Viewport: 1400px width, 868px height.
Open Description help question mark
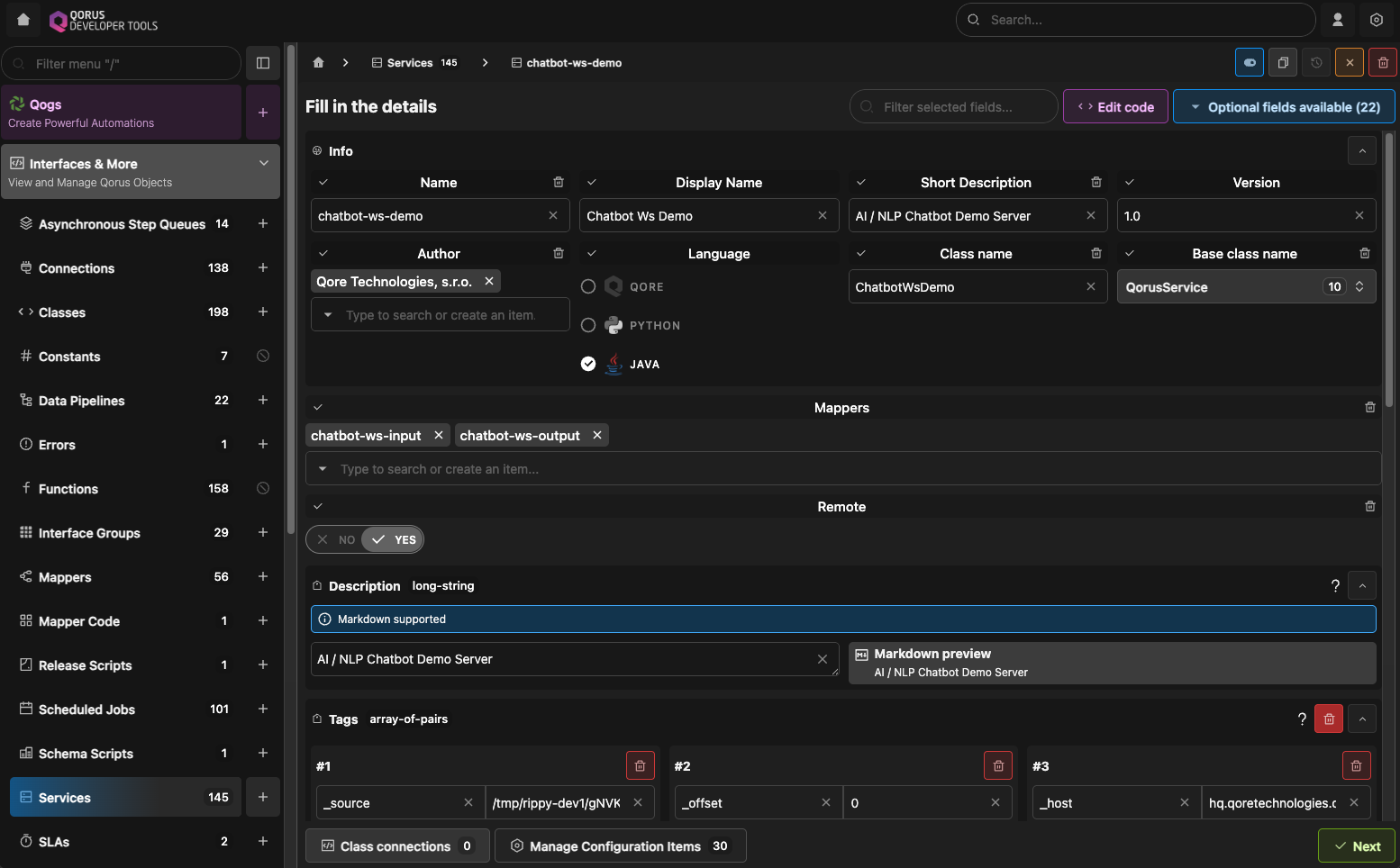point(1335,586)
